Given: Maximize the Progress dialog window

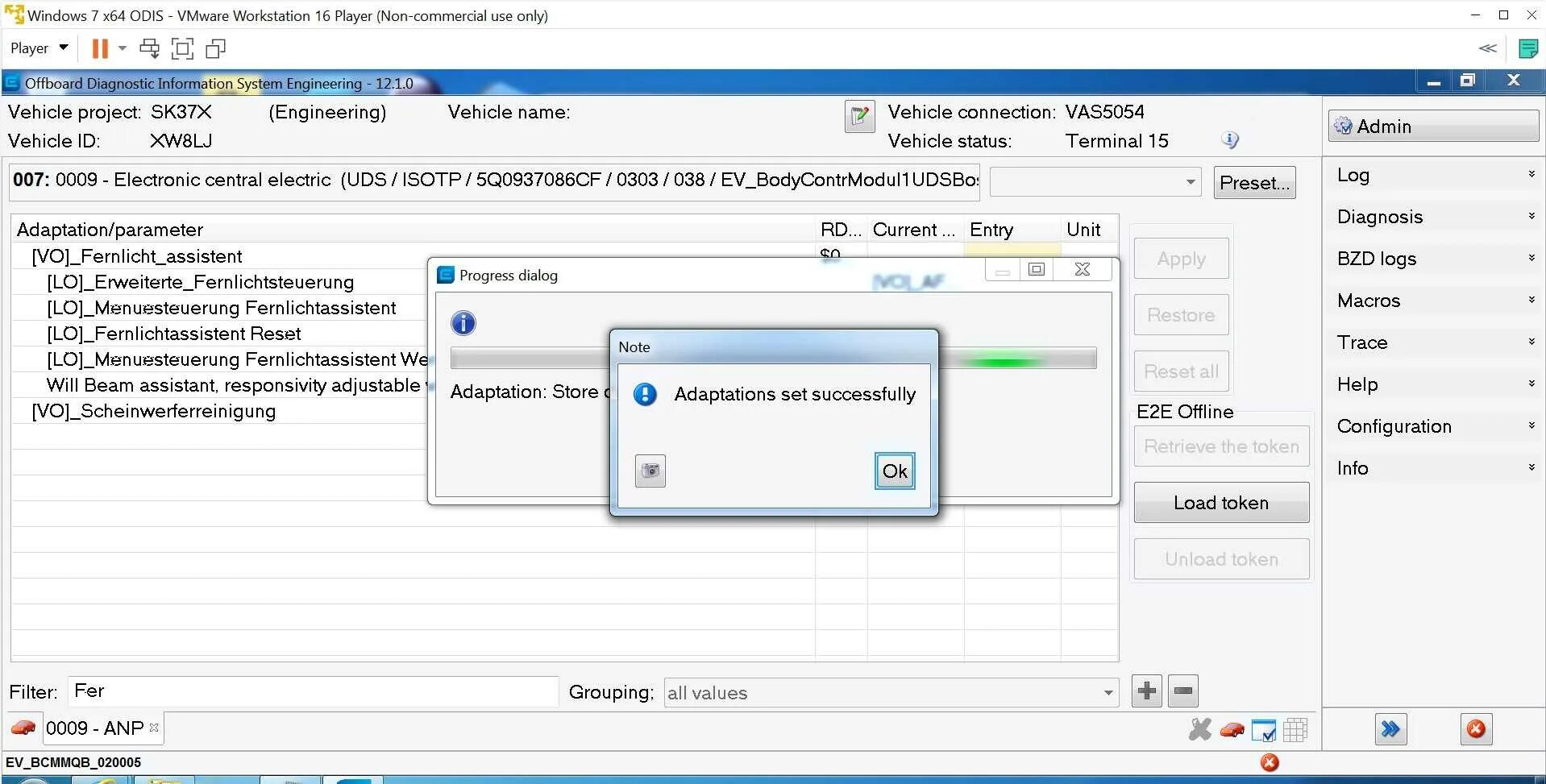Looking at the screenshot, I should (x=1037, y=269).
